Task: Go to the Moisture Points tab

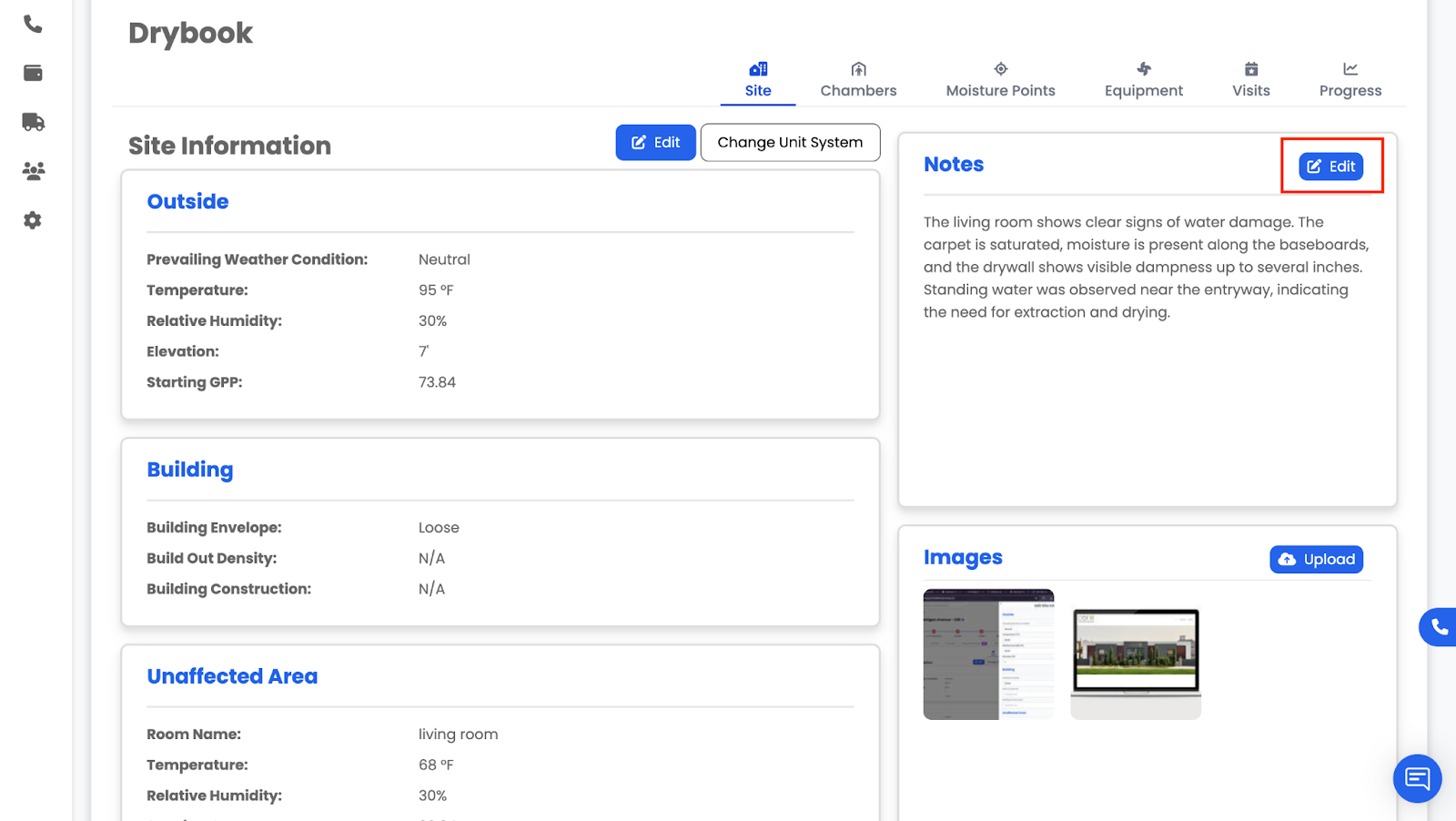Action: coord(1000,80)
